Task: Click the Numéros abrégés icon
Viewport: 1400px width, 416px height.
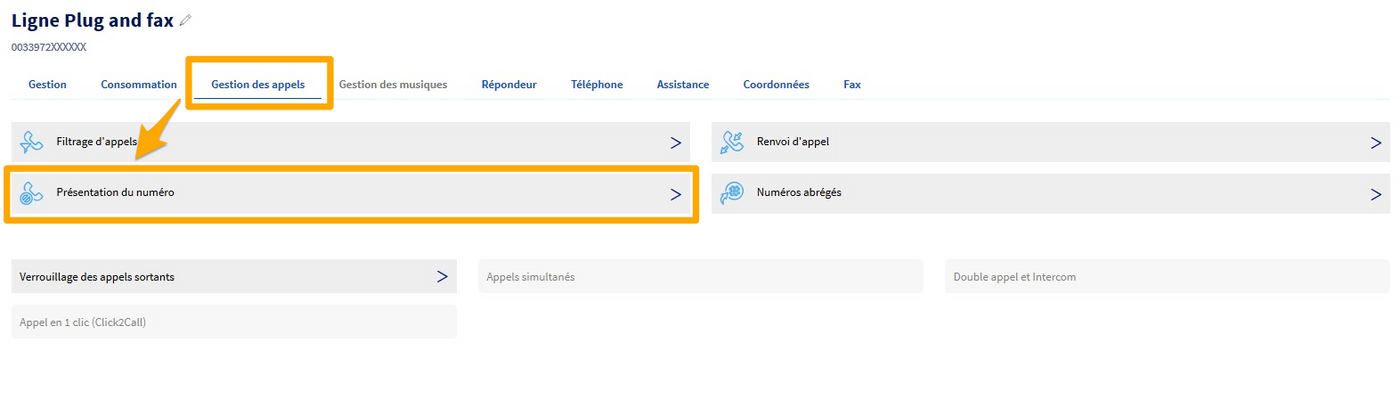Action: pyautogui.click(x=732, y=193)
